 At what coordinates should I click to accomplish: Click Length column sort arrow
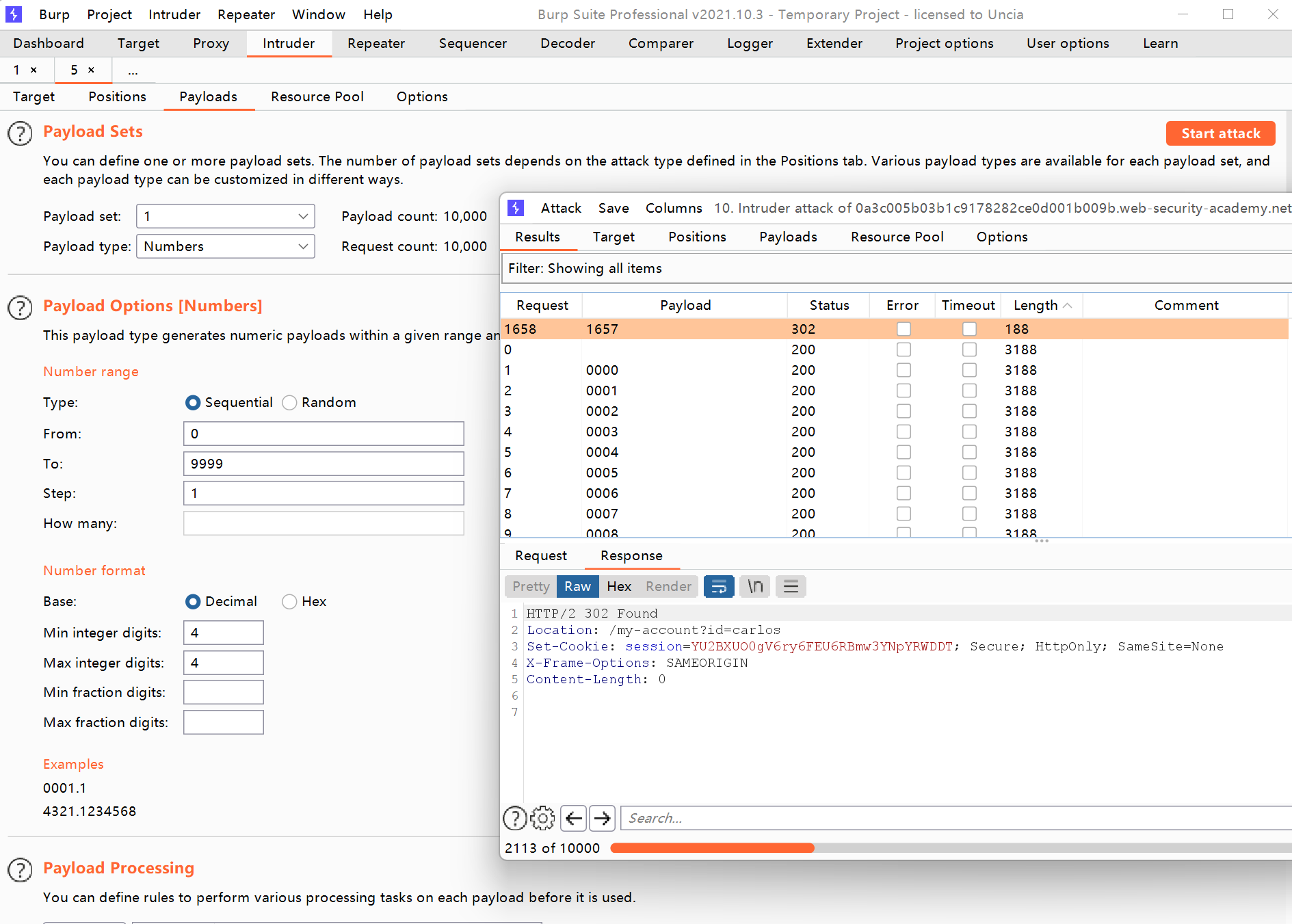pos(1068,305)
